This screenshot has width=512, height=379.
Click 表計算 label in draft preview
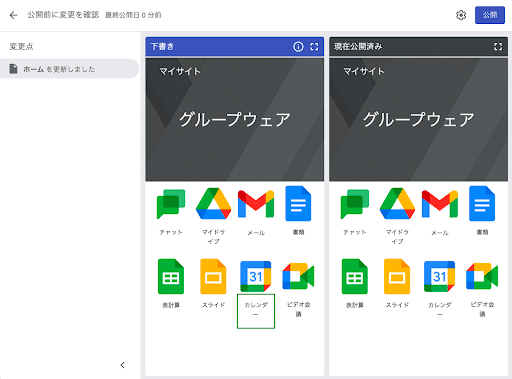click(171, 305)
